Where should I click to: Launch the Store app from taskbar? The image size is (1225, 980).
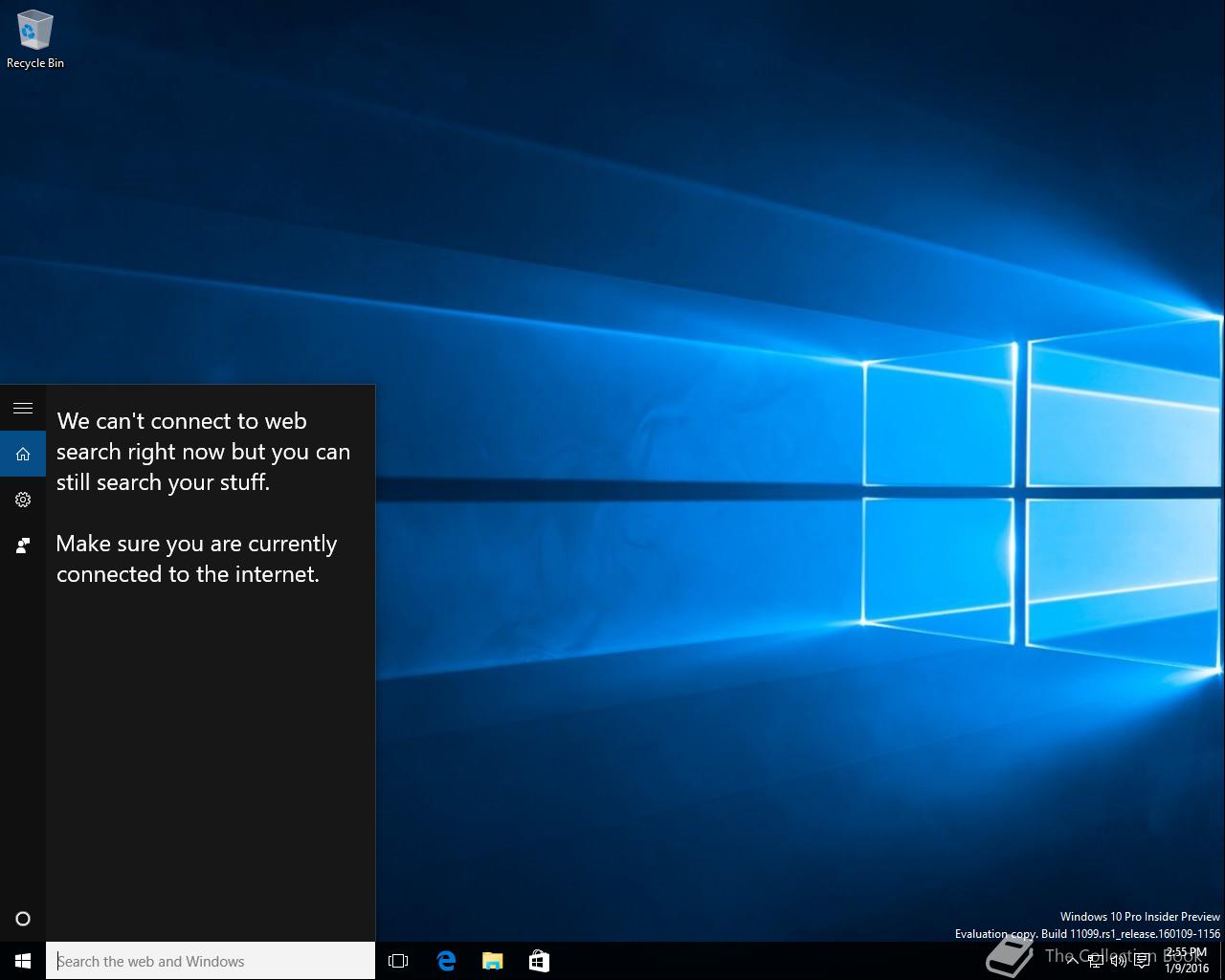pyautogui.click(x=539, y=961)
